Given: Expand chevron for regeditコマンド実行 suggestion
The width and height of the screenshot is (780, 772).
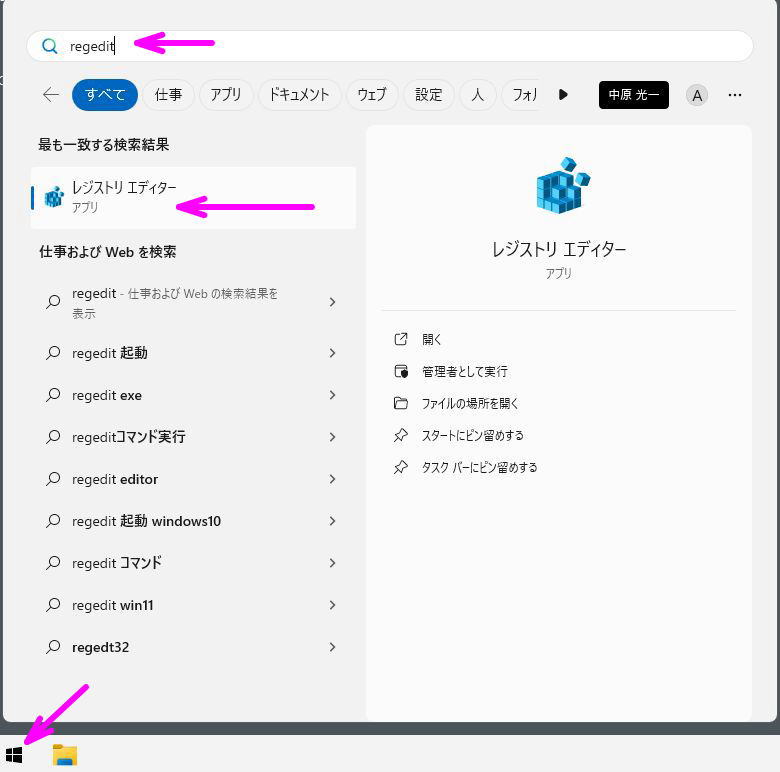Looking at the screenshot, I should pyautogui.click(x=332, y=437).
